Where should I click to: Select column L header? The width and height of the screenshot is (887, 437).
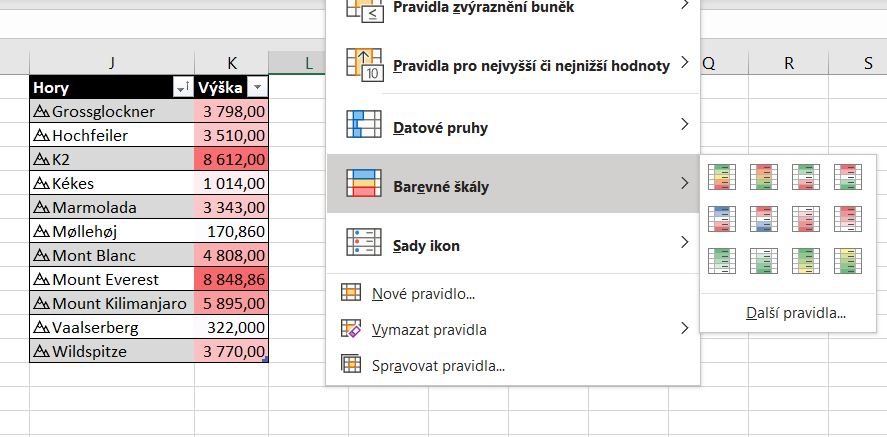[x=309, y=63]
